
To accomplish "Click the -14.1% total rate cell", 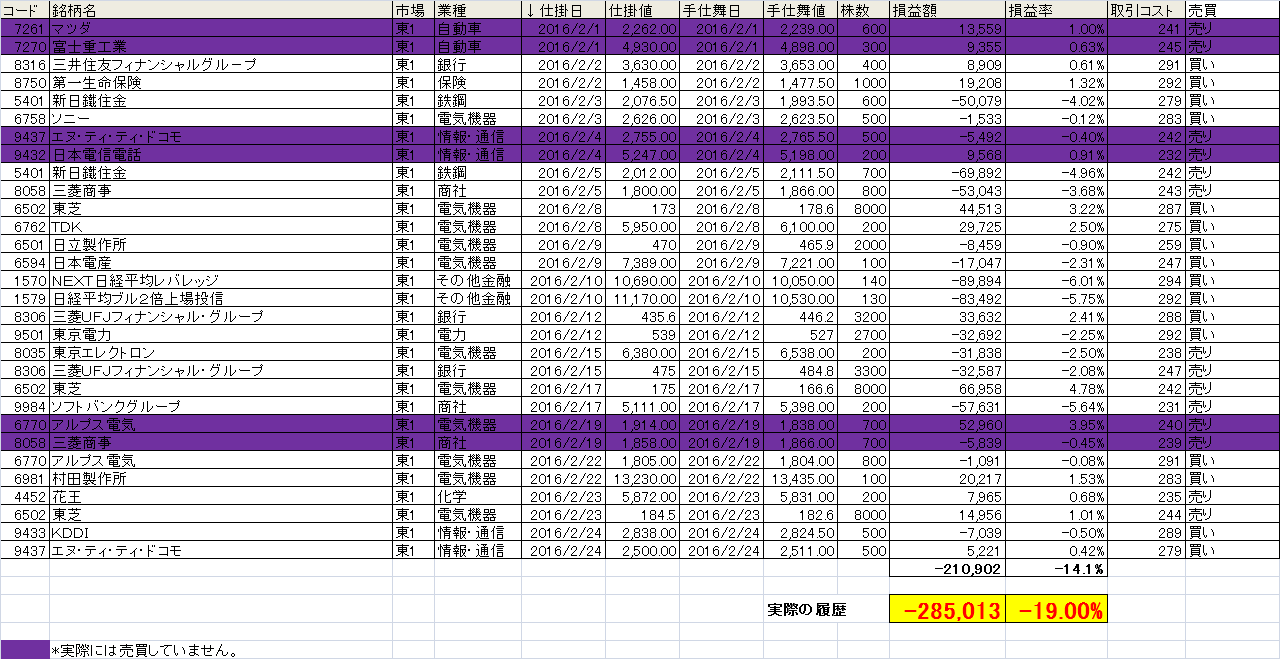I will click(x=1057, y=568).
